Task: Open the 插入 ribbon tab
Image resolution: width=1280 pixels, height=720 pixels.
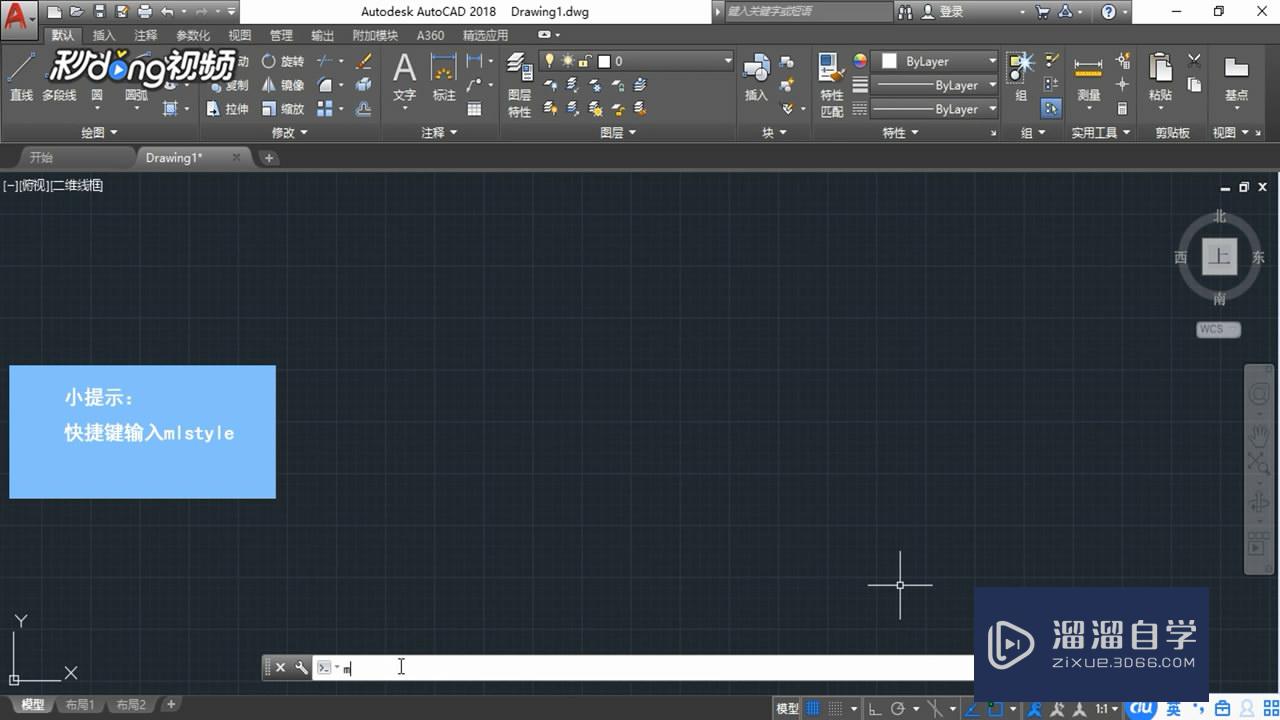Action: (104, 35)
